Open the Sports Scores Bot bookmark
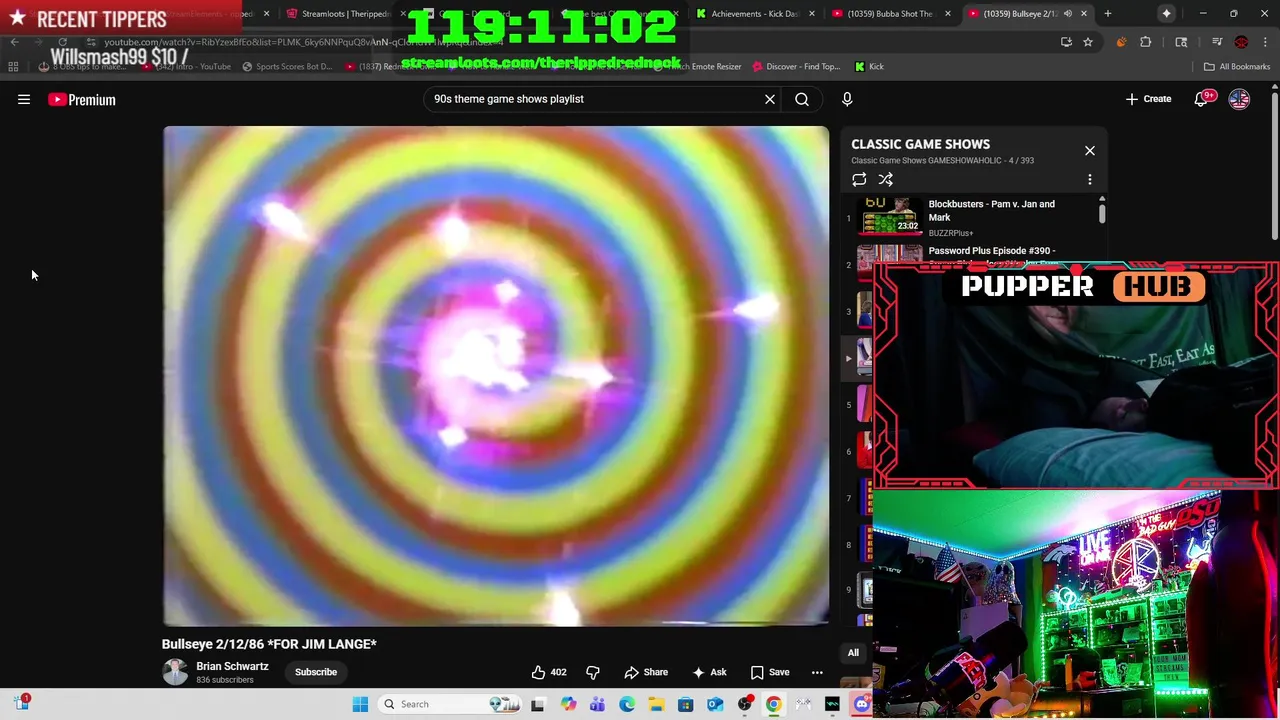1280x720 pixels. pos(286,67)
